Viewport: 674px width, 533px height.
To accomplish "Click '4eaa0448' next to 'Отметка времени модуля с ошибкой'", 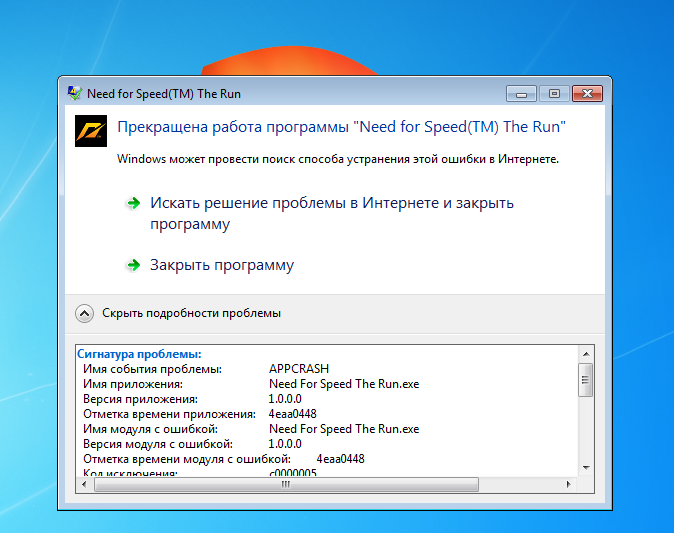I will coord(340,459).
